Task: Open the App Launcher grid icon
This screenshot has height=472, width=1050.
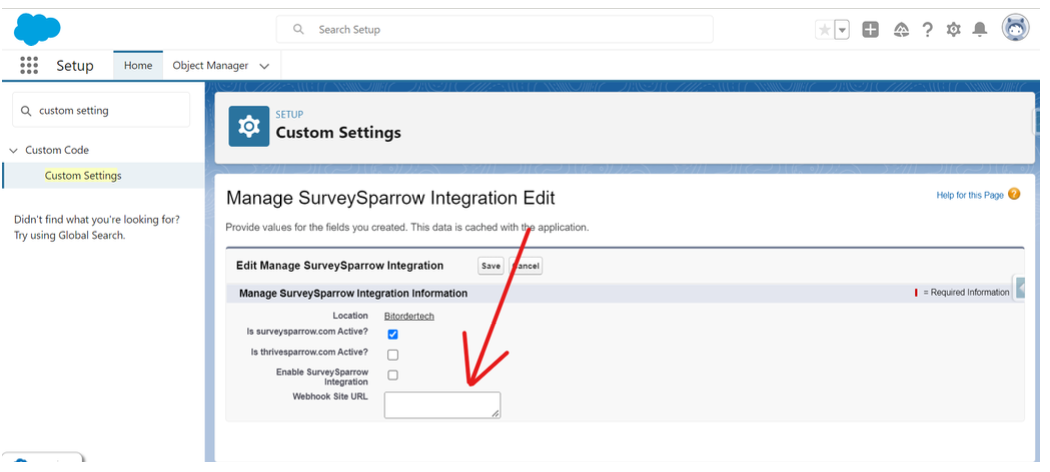Action: tap(29, 65)
